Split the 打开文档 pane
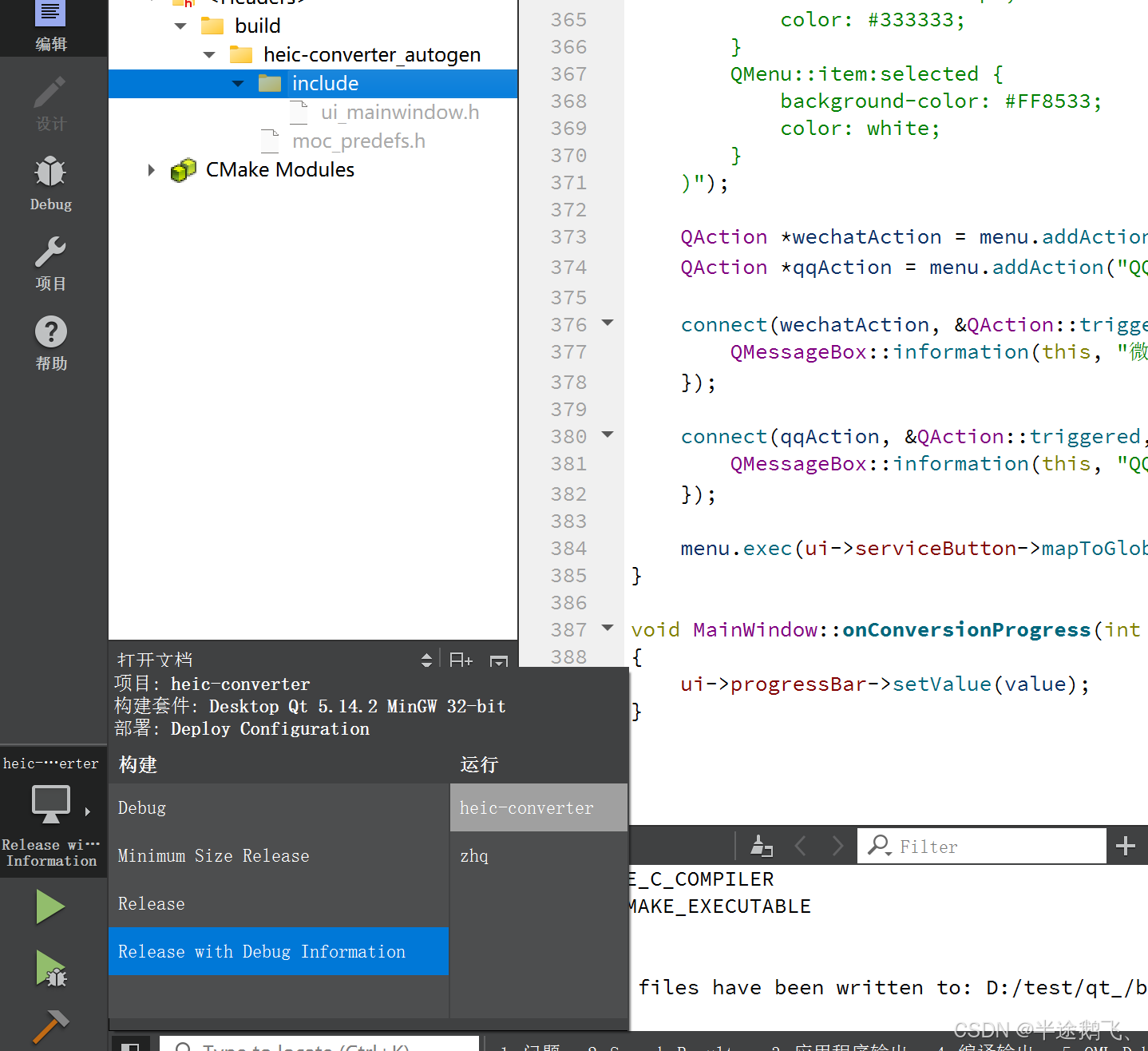Screen dimensions: 1148x1051 [461, 660]
